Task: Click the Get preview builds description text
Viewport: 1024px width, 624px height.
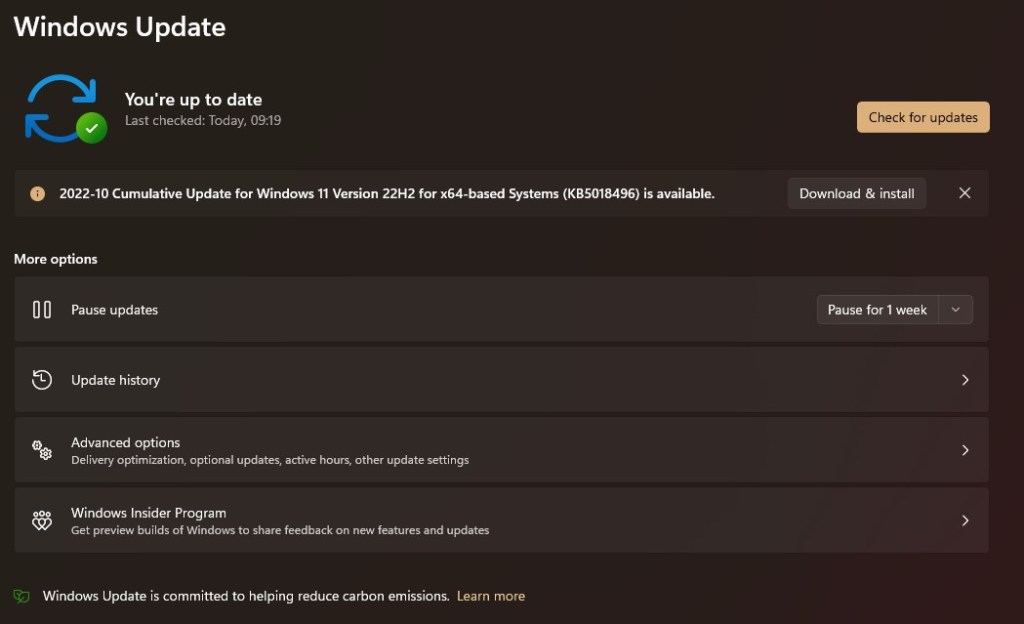Action: pyautogui.click(x=280, y=530)
